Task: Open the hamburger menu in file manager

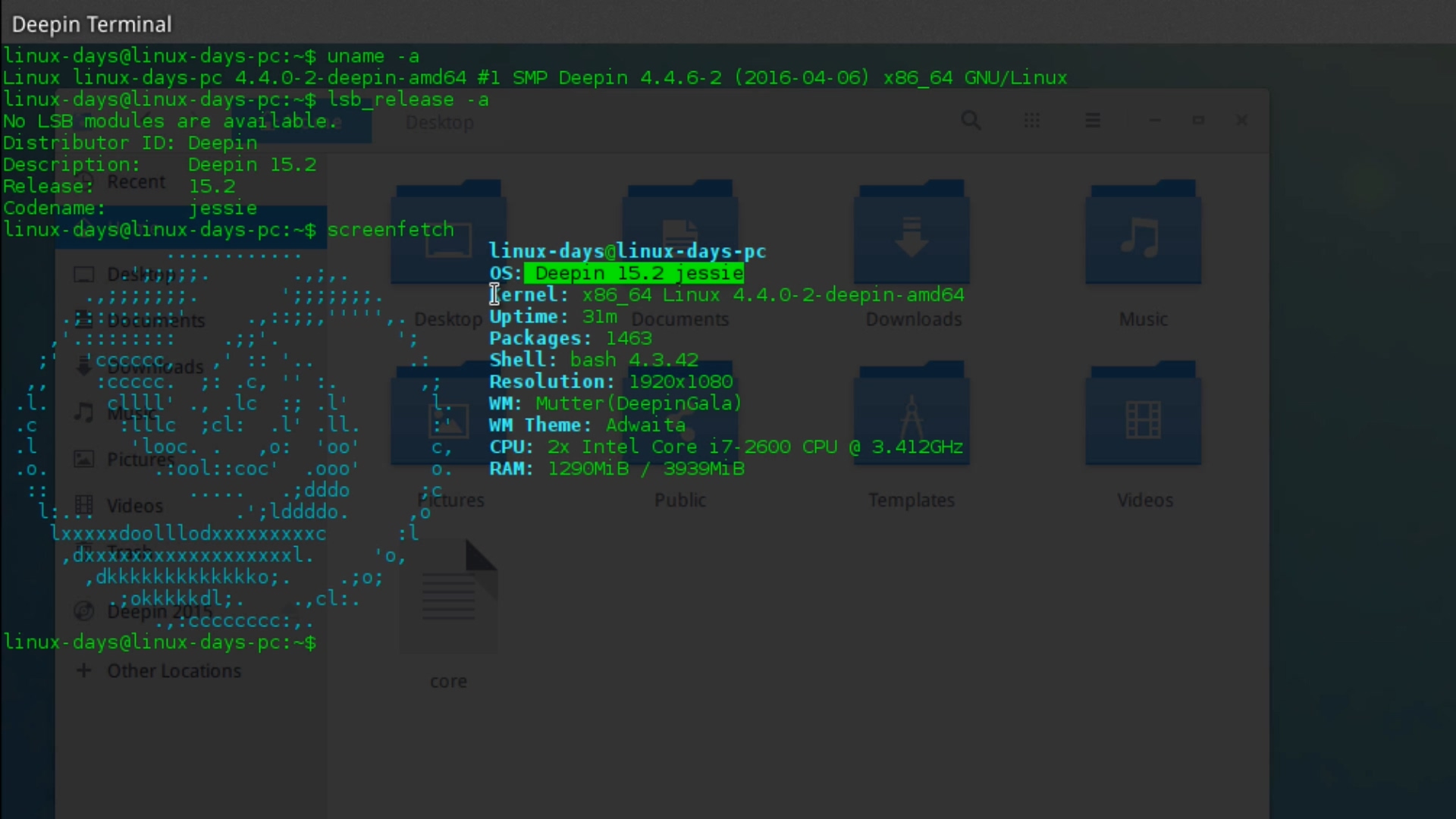Action: point(1093,121)
